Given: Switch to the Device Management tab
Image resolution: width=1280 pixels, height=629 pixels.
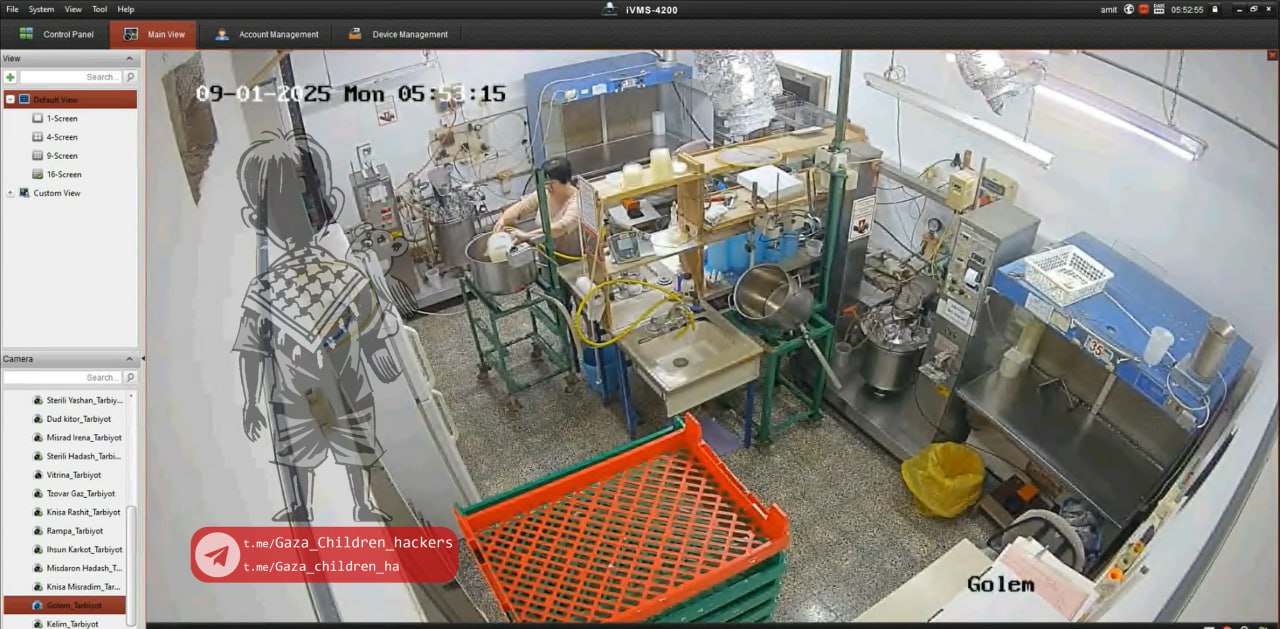Looking at the screenshot, I should [x=398, y=34].
